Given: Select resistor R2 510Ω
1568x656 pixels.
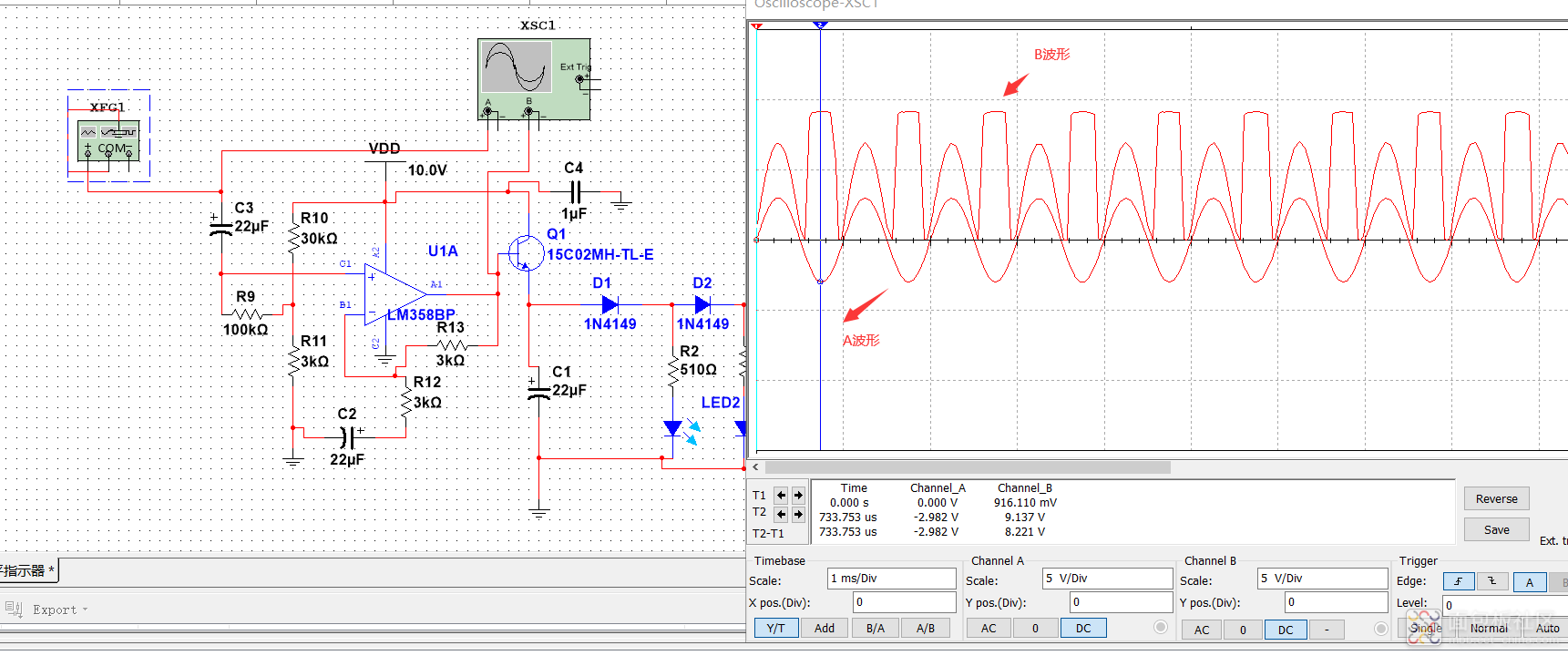Looking at the screenshot, I should pyautogui.click(x=673, y=369).
